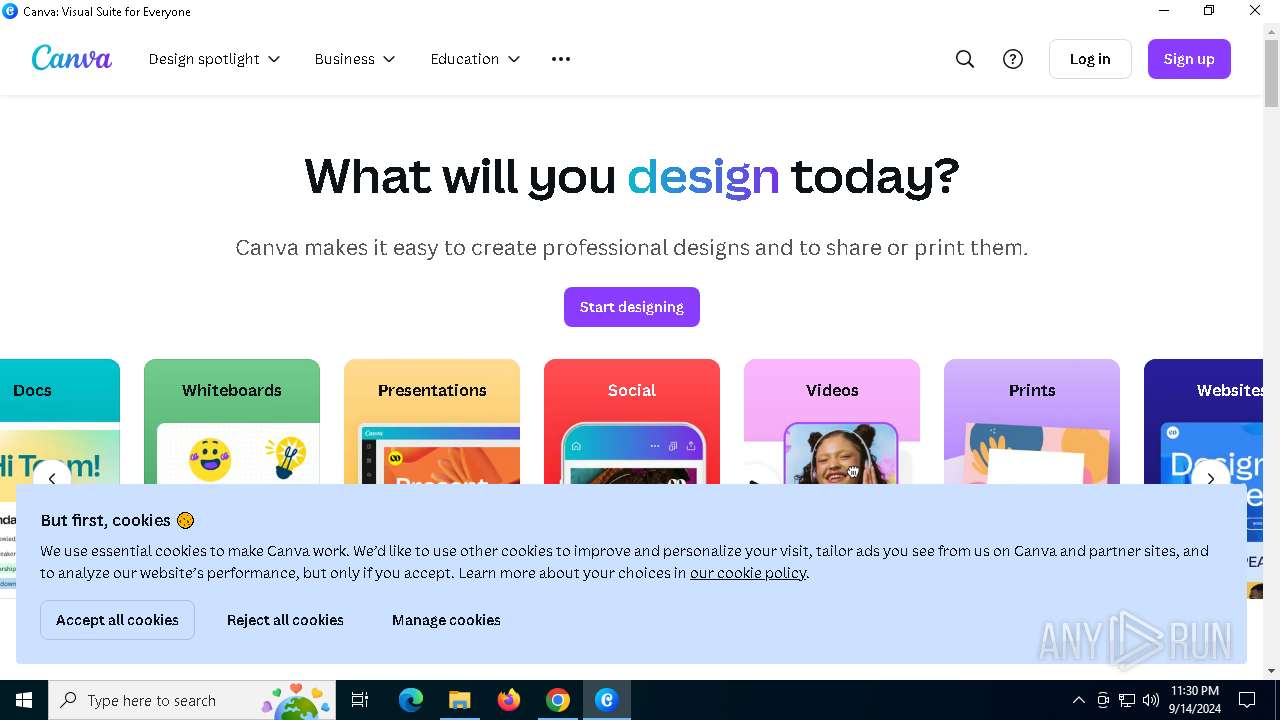Screen dimensions: 1280x720
Task: Select the active Canva app taskbar icon
Action: (x=606, y=700)
